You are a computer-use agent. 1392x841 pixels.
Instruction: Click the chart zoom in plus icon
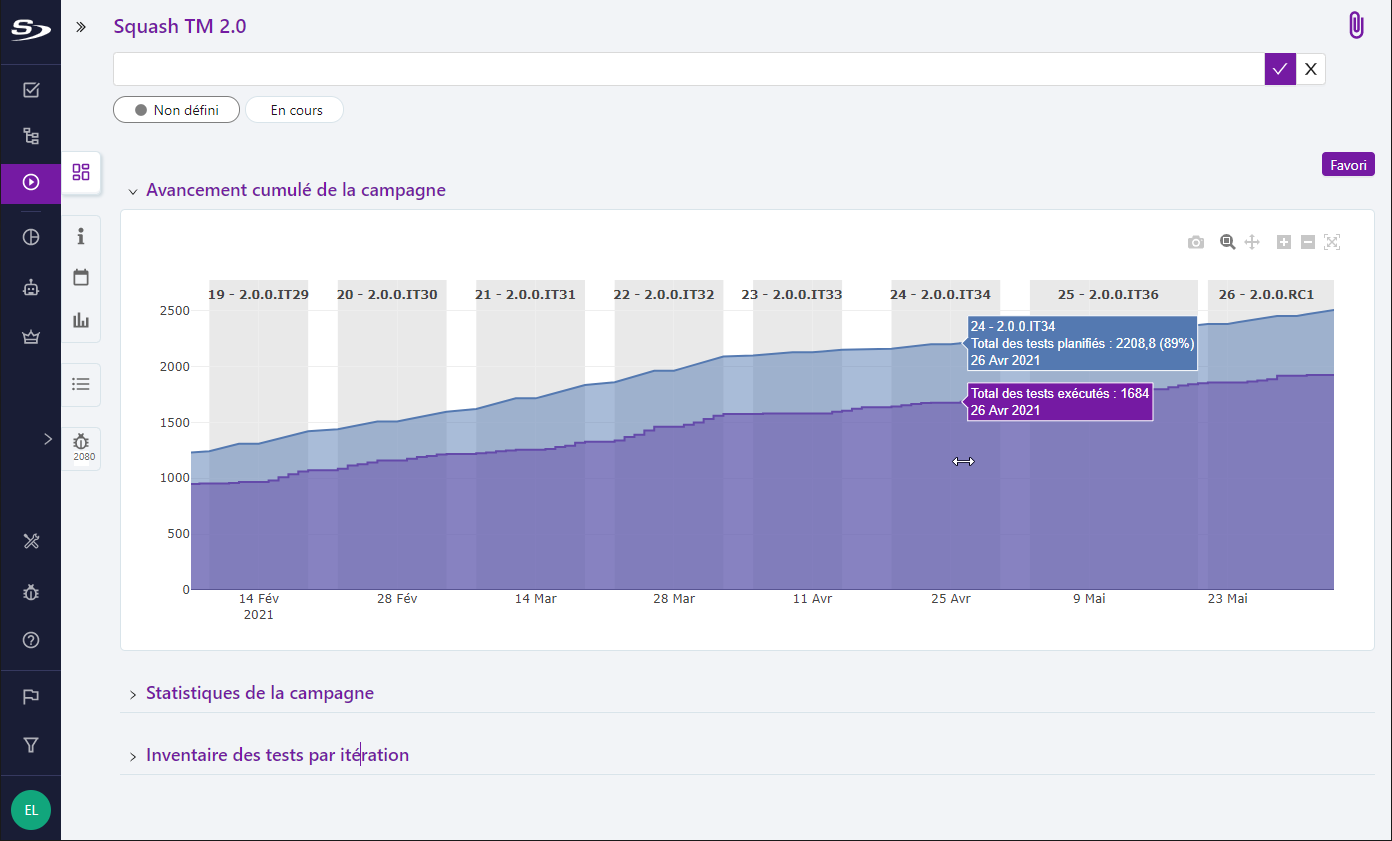(x=1284, y=242)
